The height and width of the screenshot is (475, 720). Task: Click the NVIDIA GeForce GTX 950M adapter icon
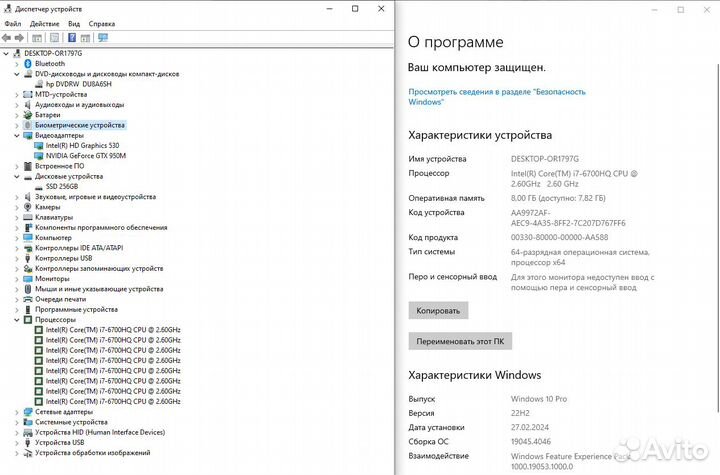point(39,155)
